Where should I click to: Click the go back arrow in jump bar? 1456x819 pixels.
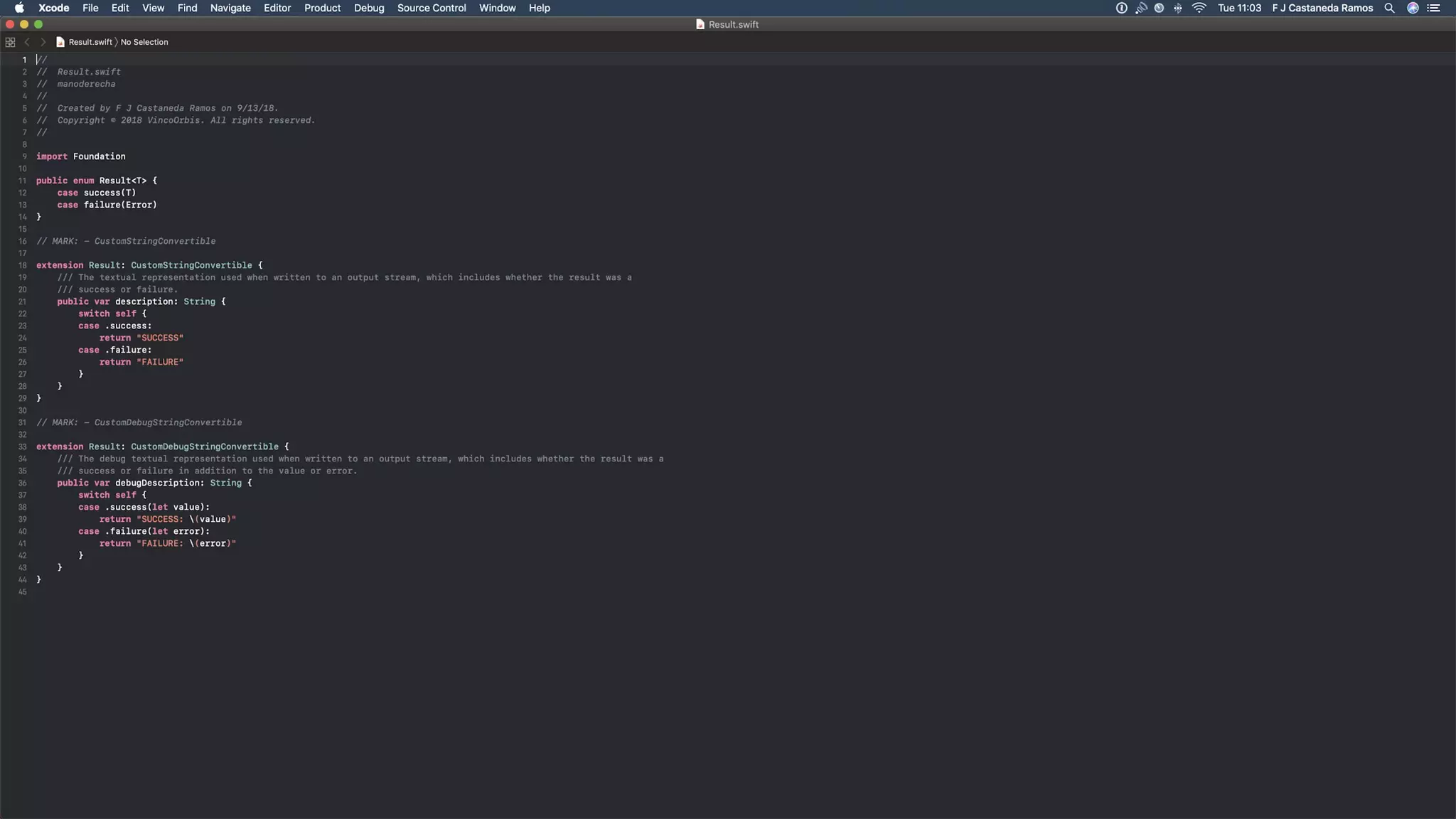(27, 42)
